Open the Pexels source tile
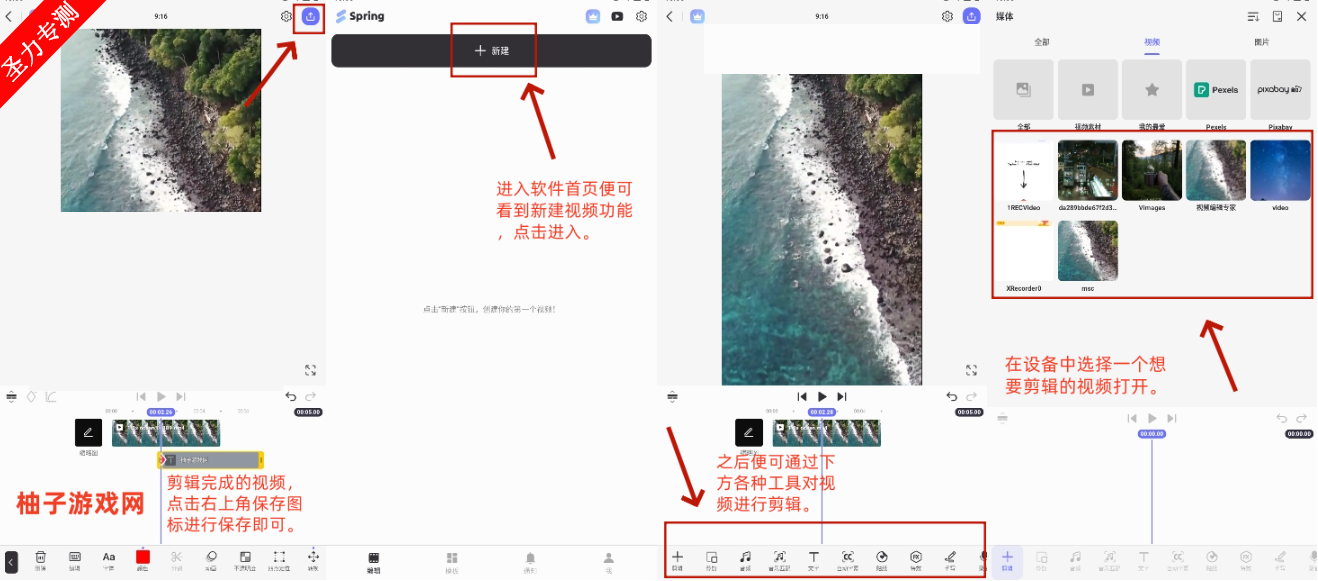 (1216, 90)
